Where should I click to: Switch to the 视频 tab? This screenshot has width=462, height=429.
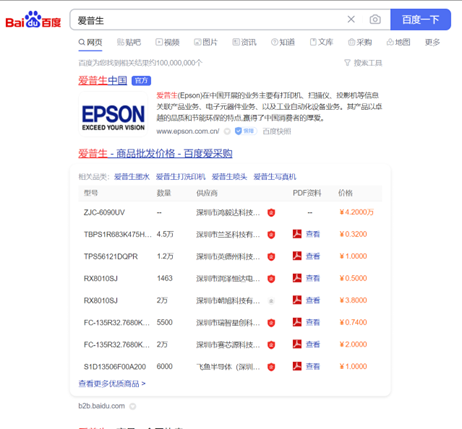168,42
